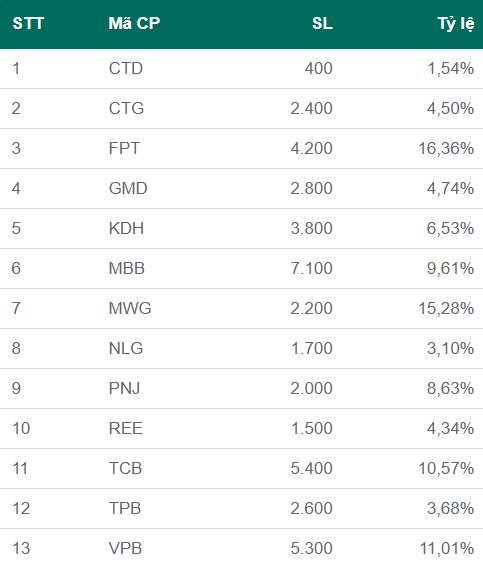Screen dimensions: 483x567
Task: Click the TCB stock code
Action: coord(125,468)
